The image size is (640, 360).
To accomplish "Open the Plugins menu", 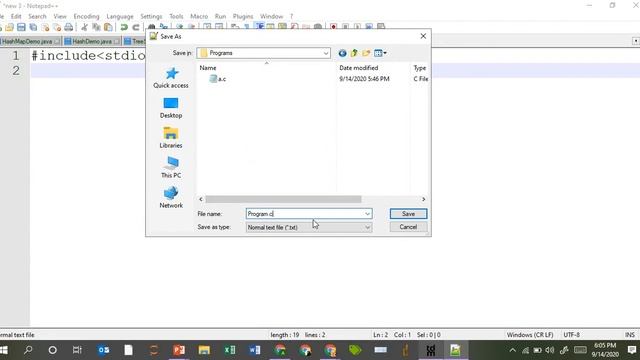I will (243, 16).
